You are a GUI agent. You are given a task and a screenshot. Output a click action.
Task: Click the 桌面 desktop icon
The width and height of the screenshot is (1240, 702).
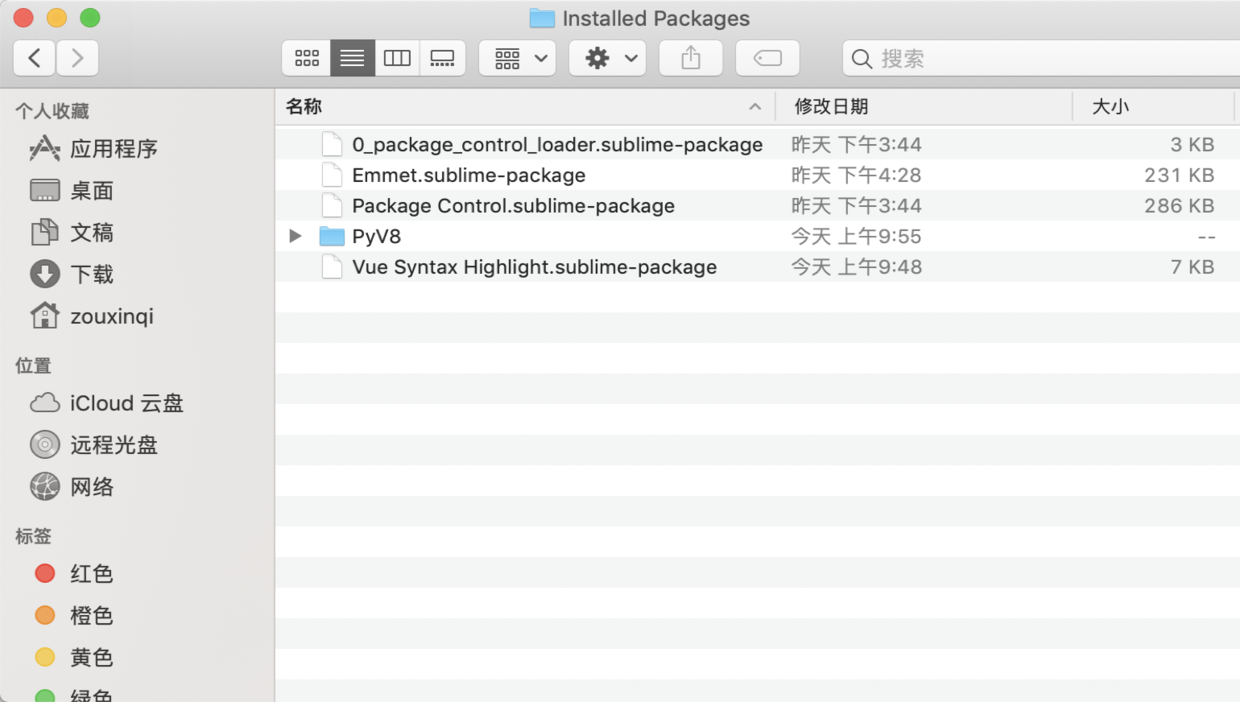pyautogui.click(x=45, y=190)
